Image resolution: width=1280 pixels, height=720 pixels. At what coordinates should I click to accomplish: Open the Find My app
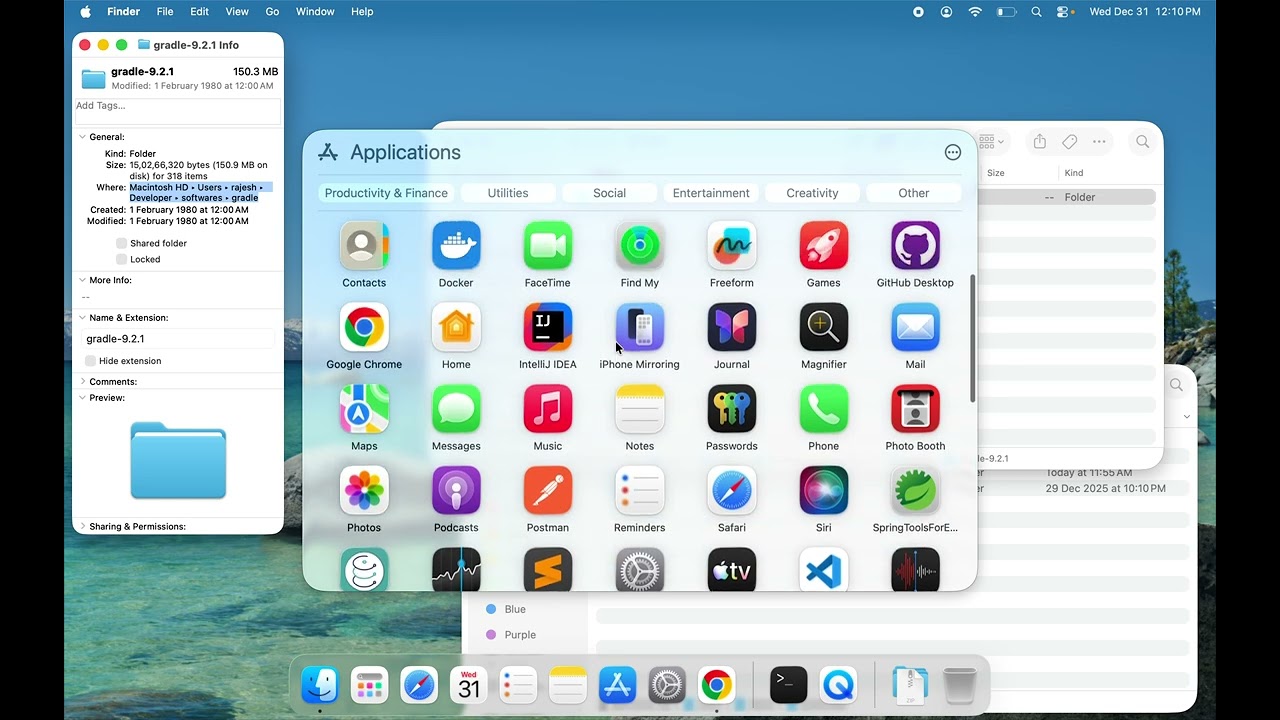click(640, 246)
